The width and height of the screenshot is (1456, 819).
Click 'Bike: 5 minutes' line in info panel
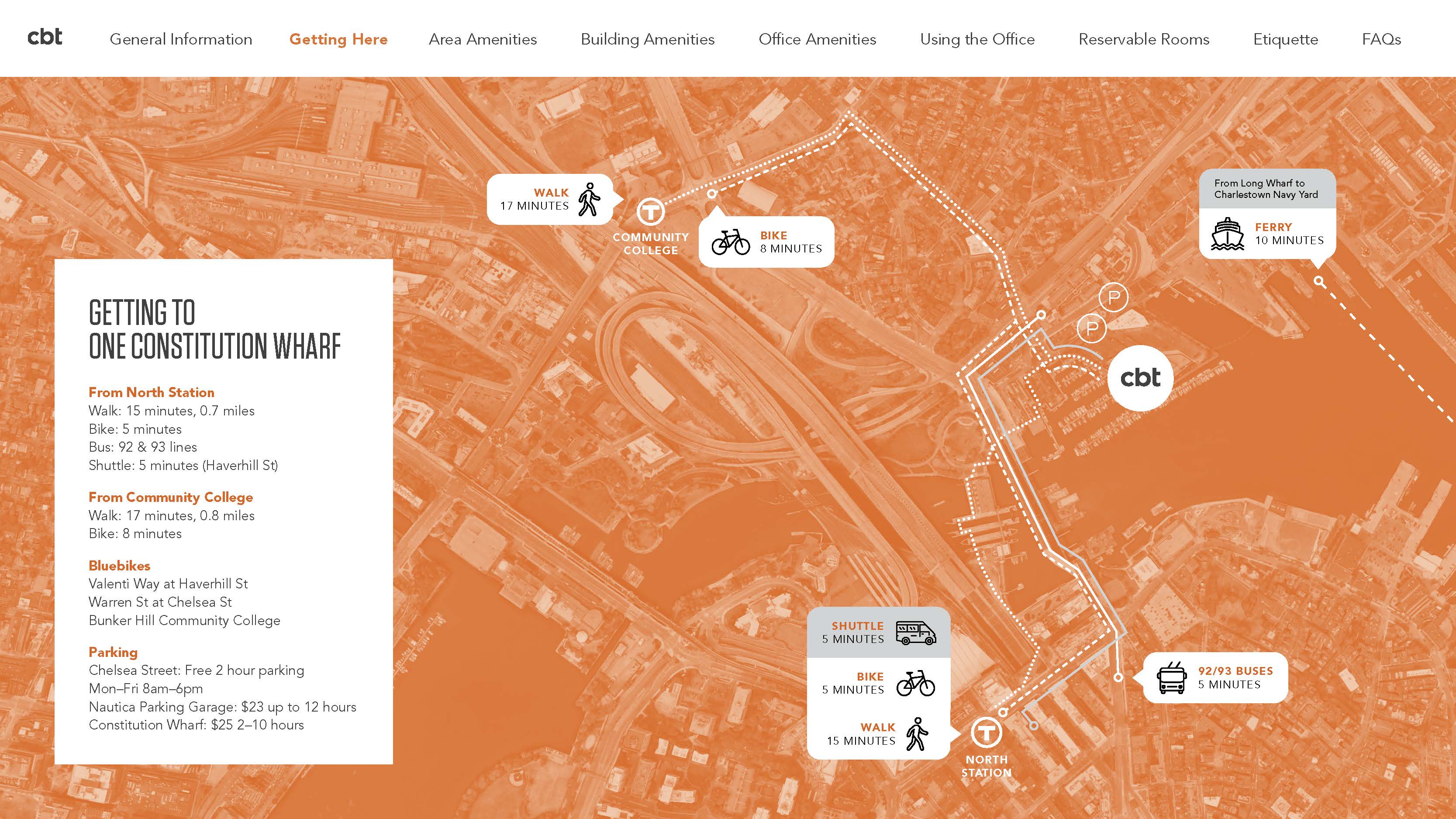(135, 429)
